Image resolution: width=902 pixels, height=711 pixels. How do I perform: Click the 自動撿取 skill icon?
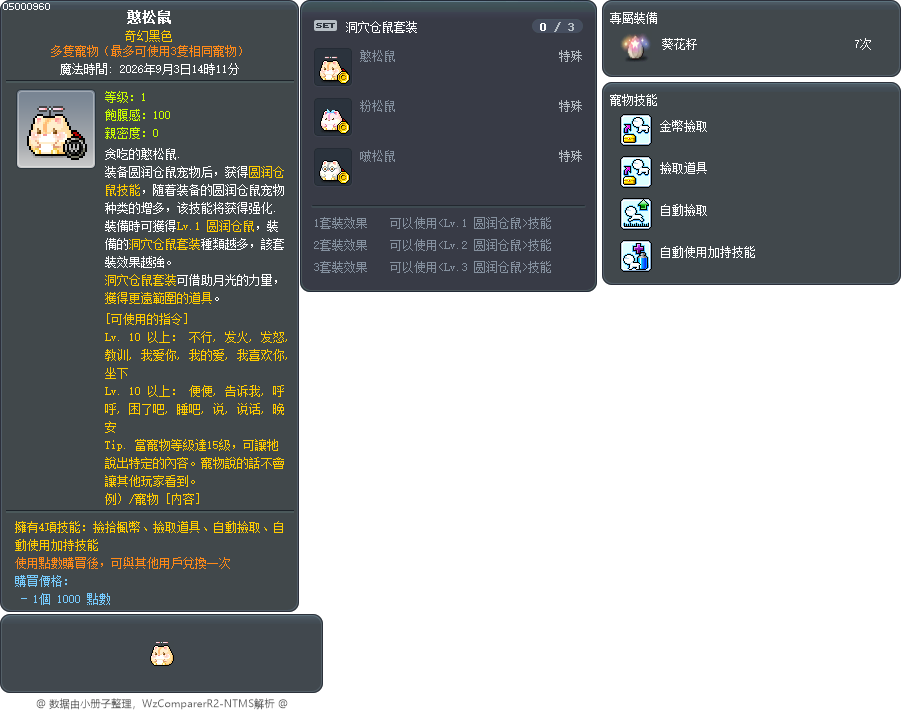click(636, 213)
